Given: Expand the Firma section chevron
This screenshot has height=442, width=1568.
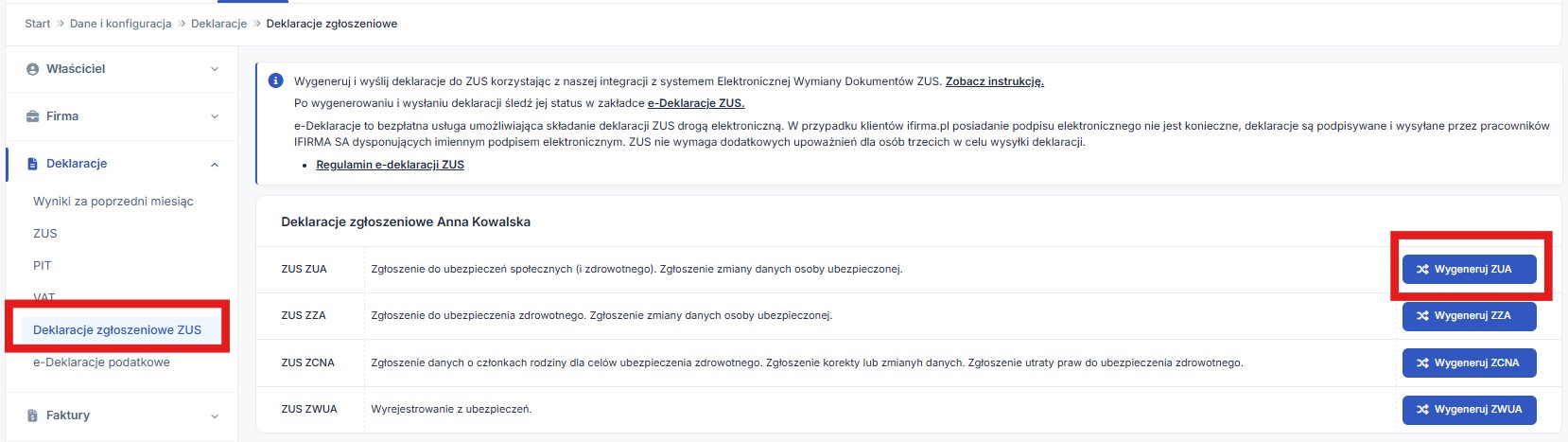Looking at the screenshot, I should coord(215,116).
